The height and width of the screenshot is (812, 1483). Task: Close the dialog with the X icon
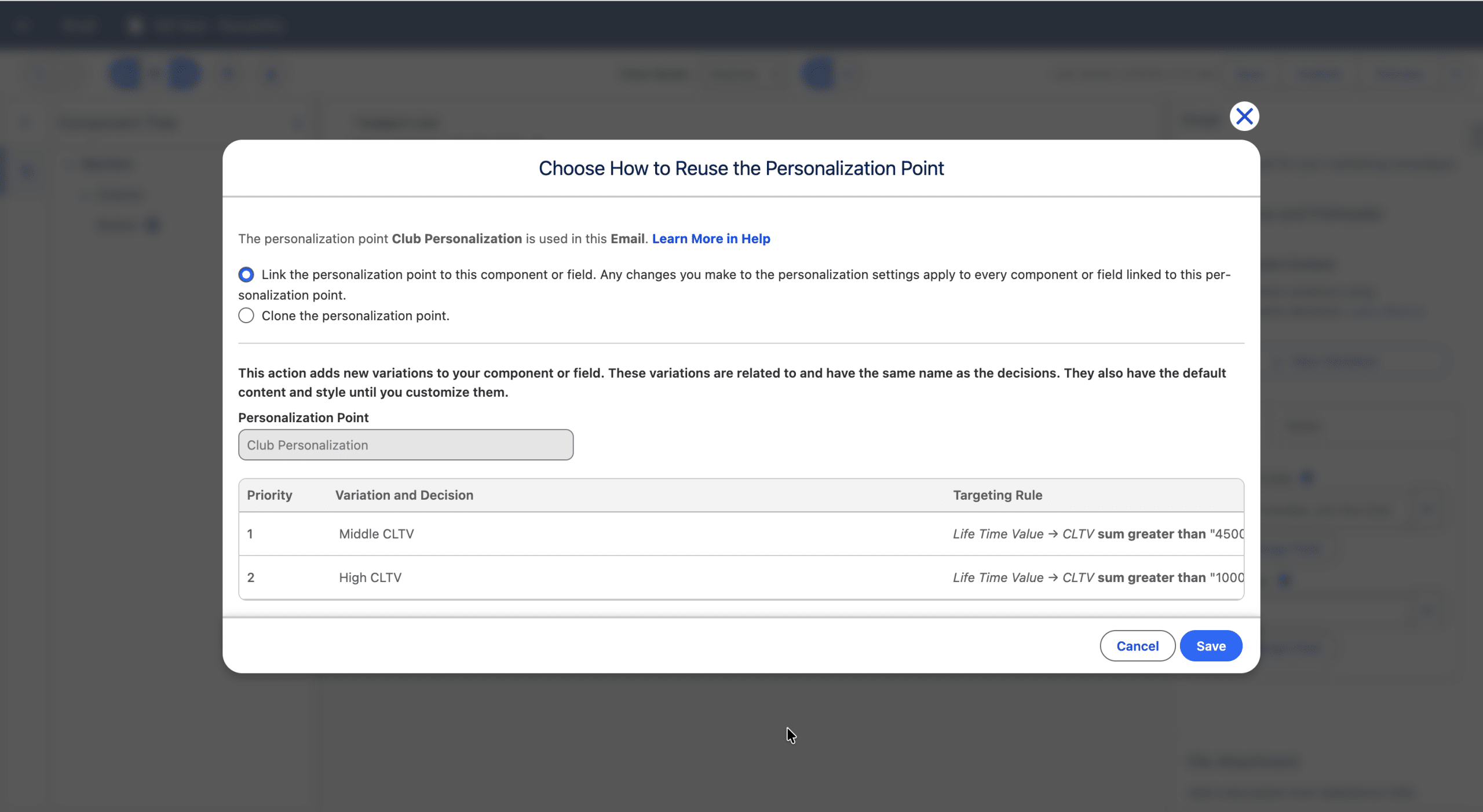(1244, 116)
